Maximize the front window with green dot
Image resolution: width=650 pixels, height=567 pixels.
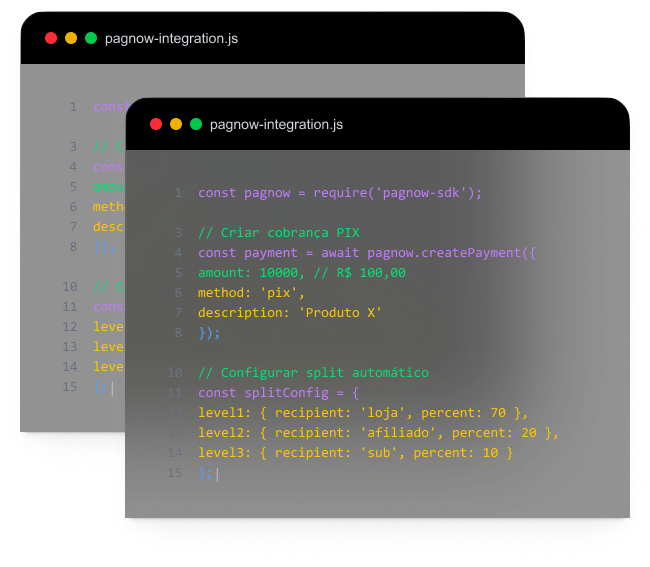(196, 124)
